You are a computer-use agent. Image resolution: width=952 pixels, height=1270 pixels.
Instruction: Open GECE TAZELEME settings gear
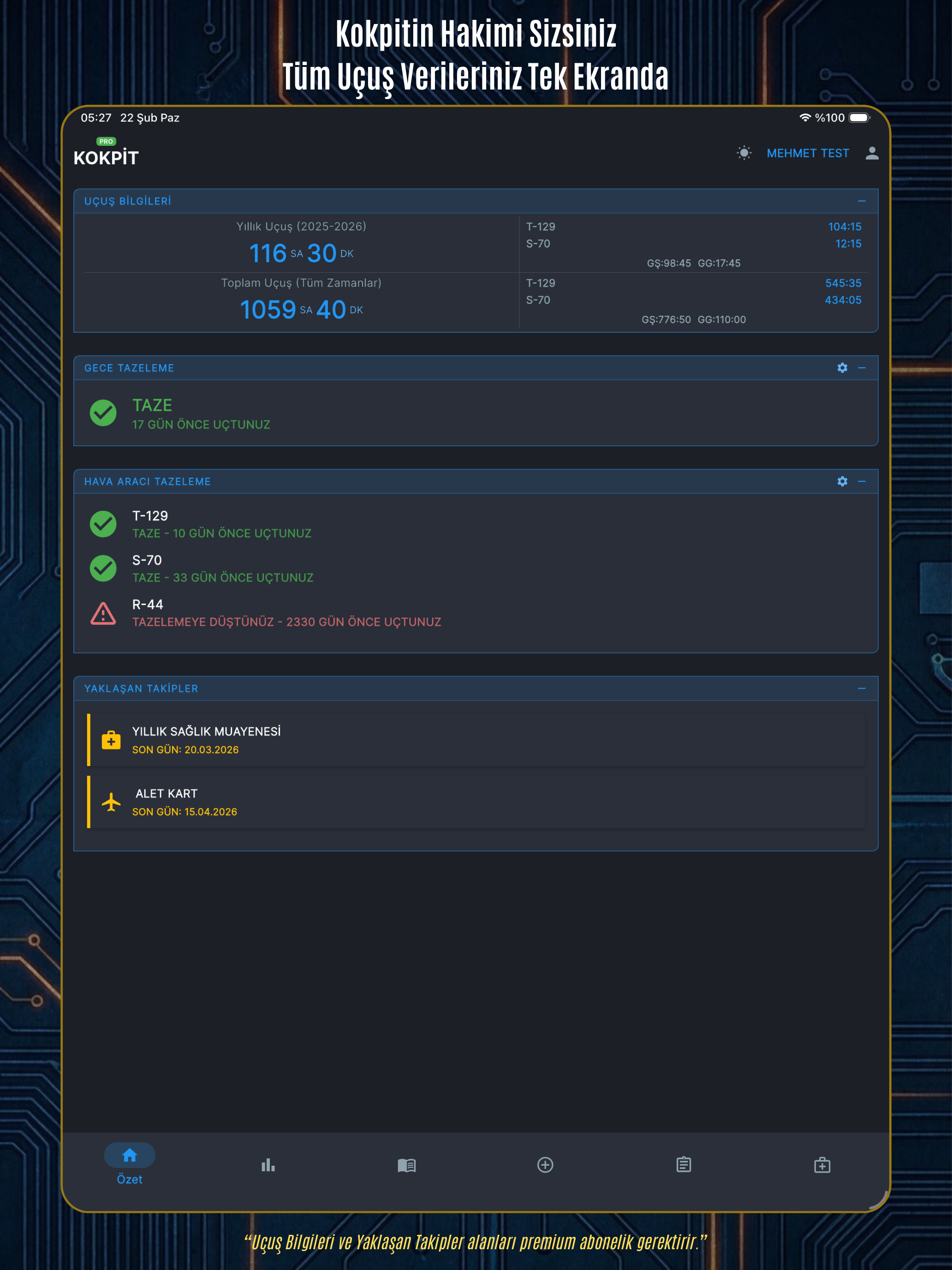point(842,367)
